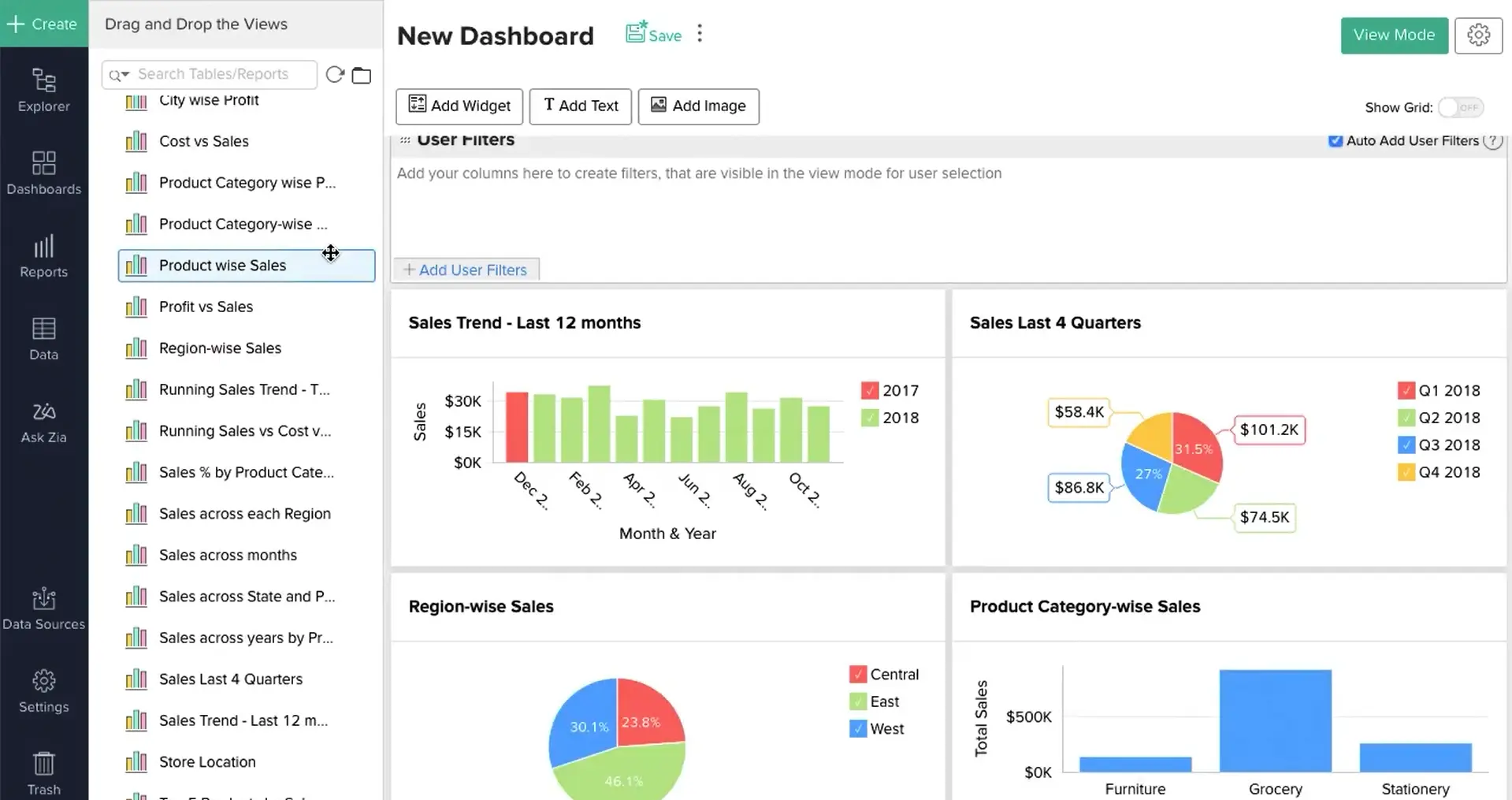
Task: Open Settings from the left sidebar
Action: 43,690
